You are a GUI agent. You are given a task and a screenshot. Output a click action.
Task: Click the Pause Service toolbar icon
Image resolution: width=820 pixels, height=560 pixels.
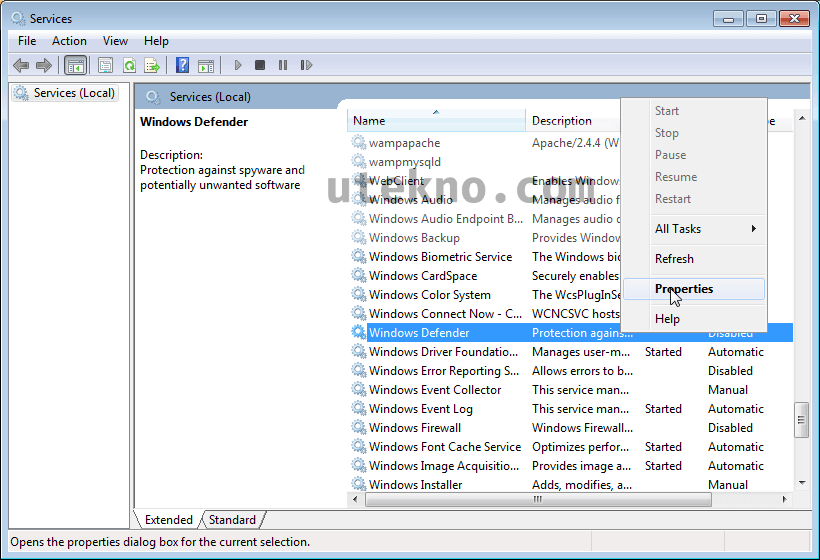pos(283,65)
